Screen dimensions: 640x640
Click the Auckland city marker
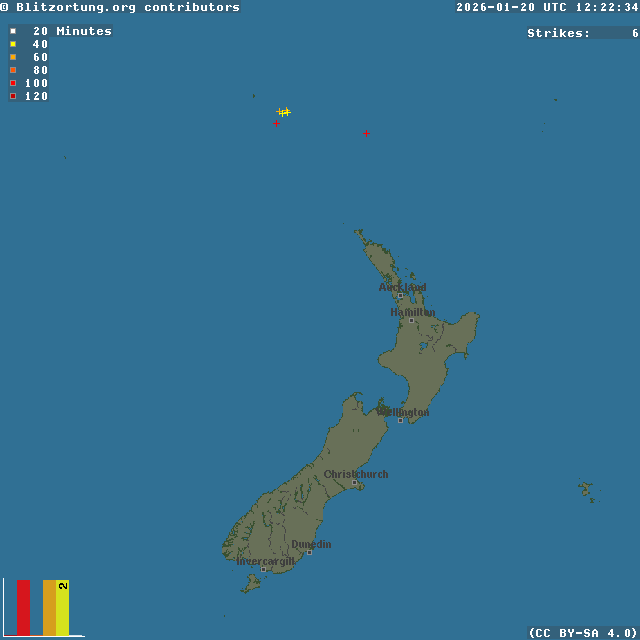tap(400, 295)
